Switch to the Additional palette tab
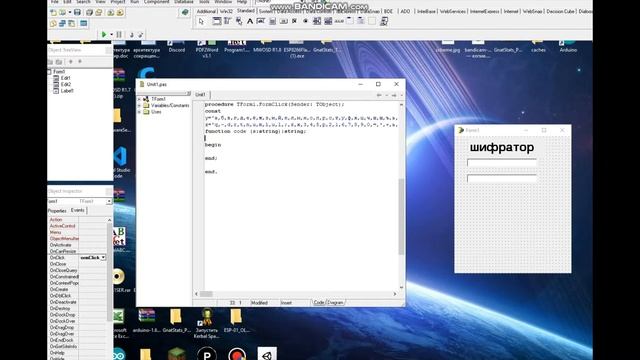The height and width of the screenshot is (360, 640). (x=206, y=11)
